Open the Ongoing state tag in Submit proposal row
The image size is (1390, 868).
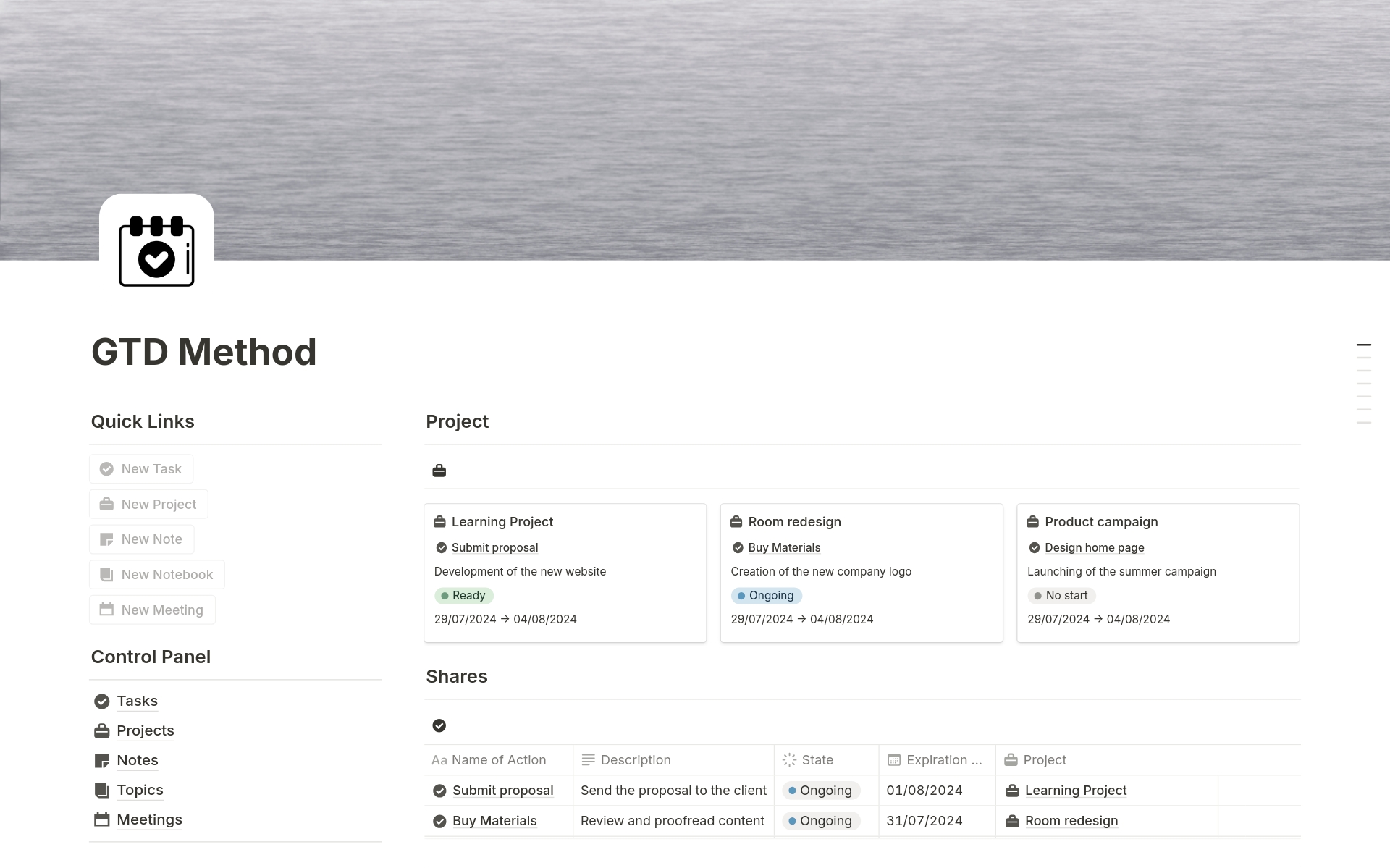coord(820,791)
